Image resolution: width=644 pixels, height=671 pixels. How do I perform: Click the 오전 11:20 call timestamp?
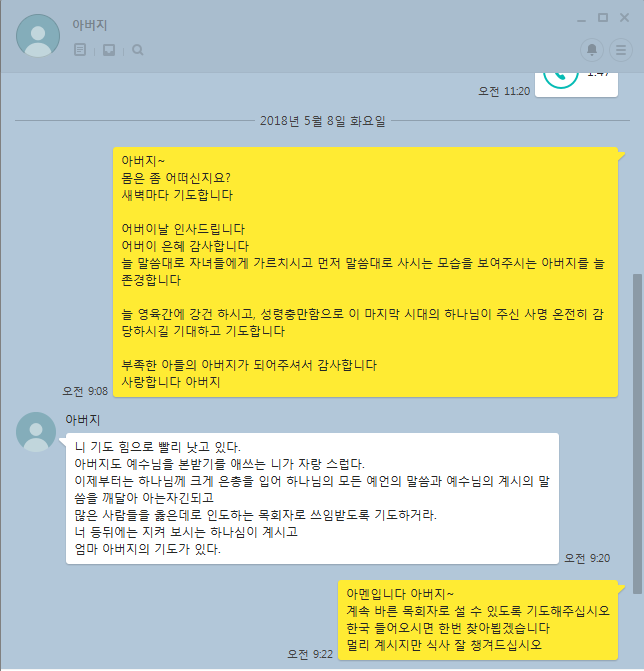tap(504, 91)
